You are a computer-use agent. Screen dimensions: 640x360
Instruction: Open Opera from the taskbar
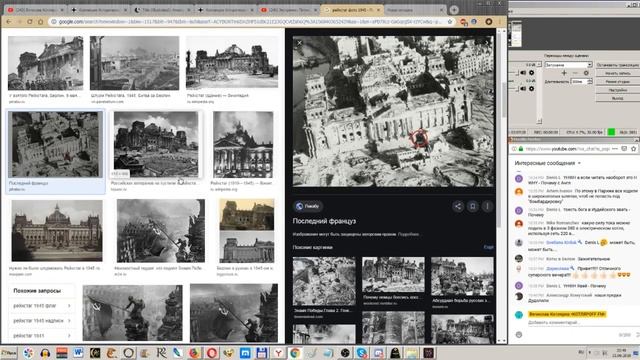click(x=212, y=353)
